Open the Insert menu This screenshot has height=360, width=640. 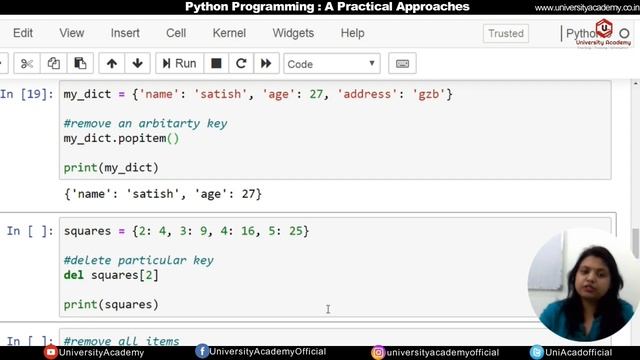pyautogui.click(x=125, y=33)
